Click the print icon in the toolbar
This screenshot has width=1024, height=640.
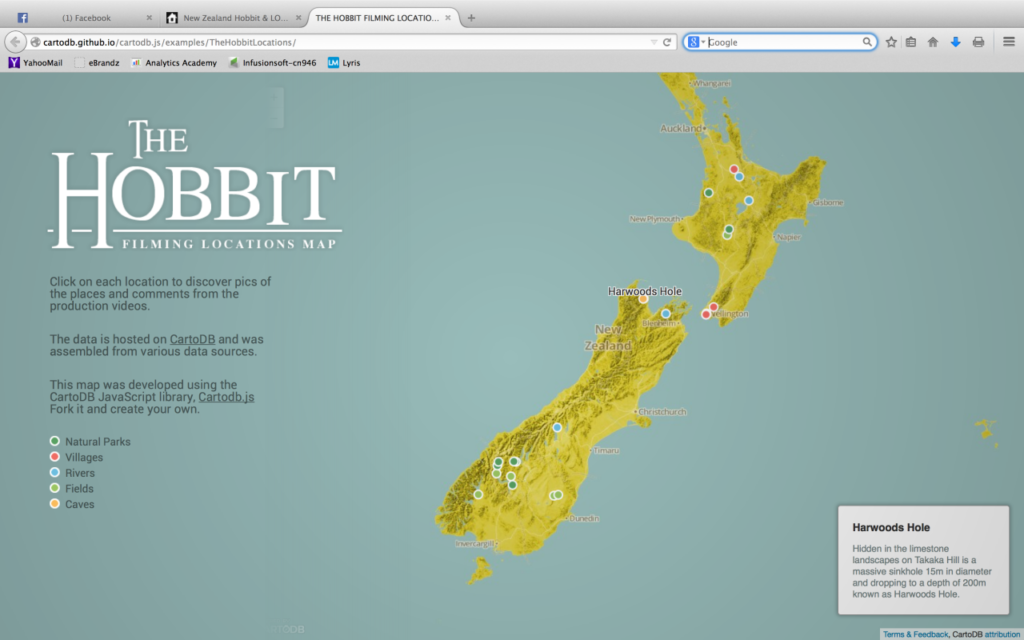coord(978,42)
